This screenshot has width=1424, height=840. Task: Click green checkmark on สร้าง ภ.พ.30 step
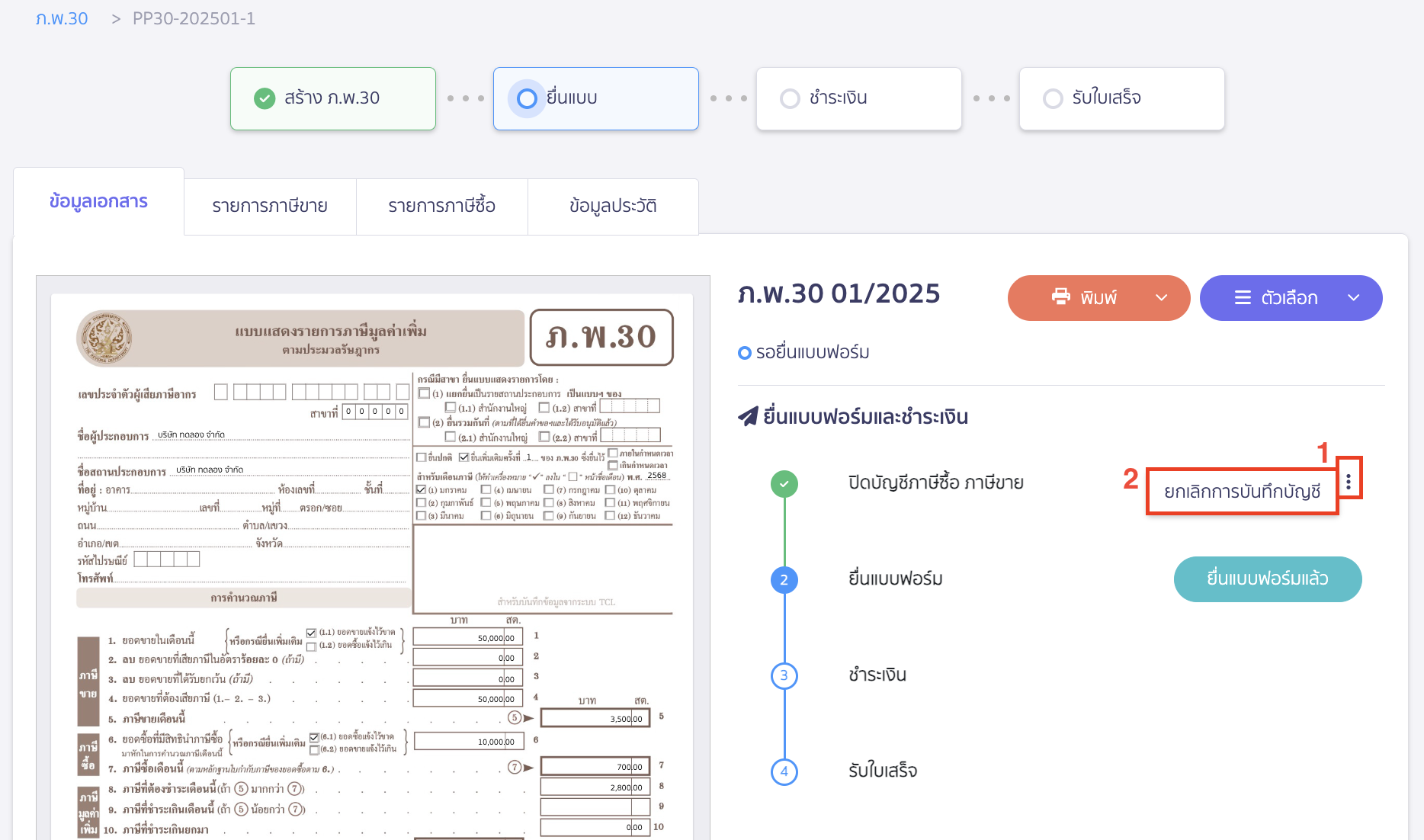[265, 98]
